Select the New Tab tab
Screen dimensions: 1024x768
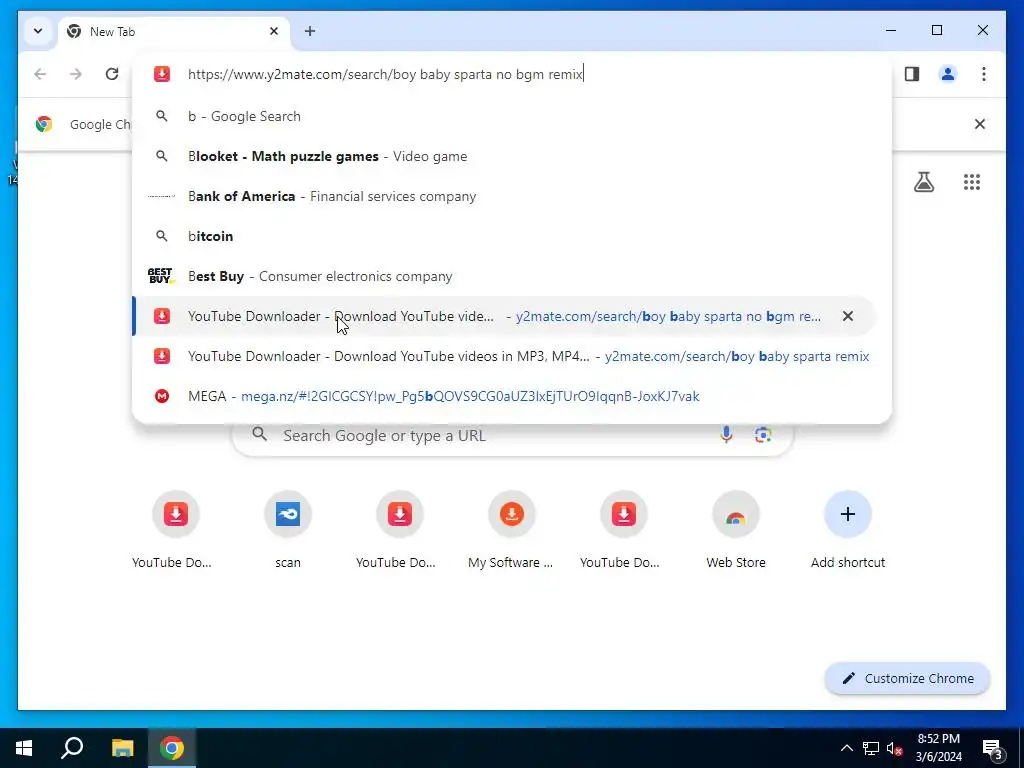click(x=173, y=31)
